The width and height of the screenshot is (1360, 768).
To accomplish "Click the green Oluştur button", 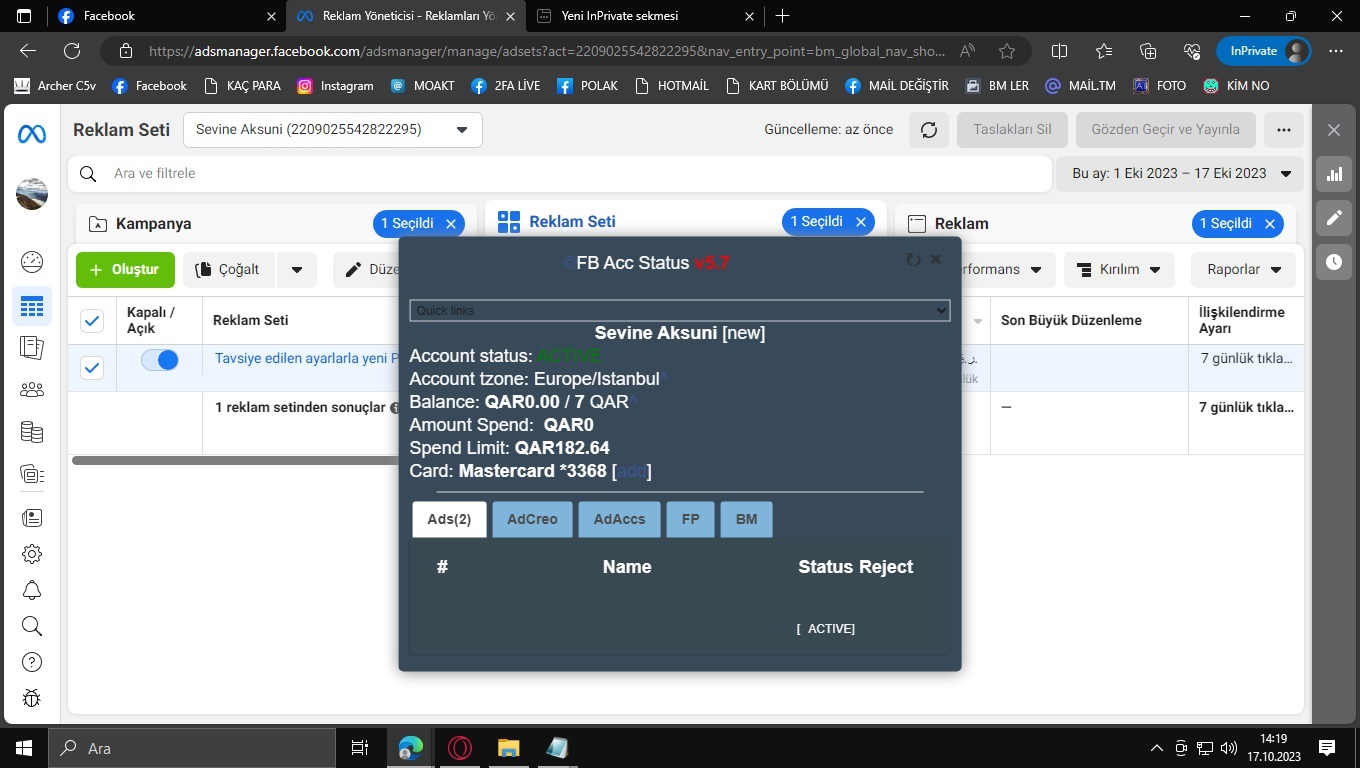I will click(x=125, y=270).
